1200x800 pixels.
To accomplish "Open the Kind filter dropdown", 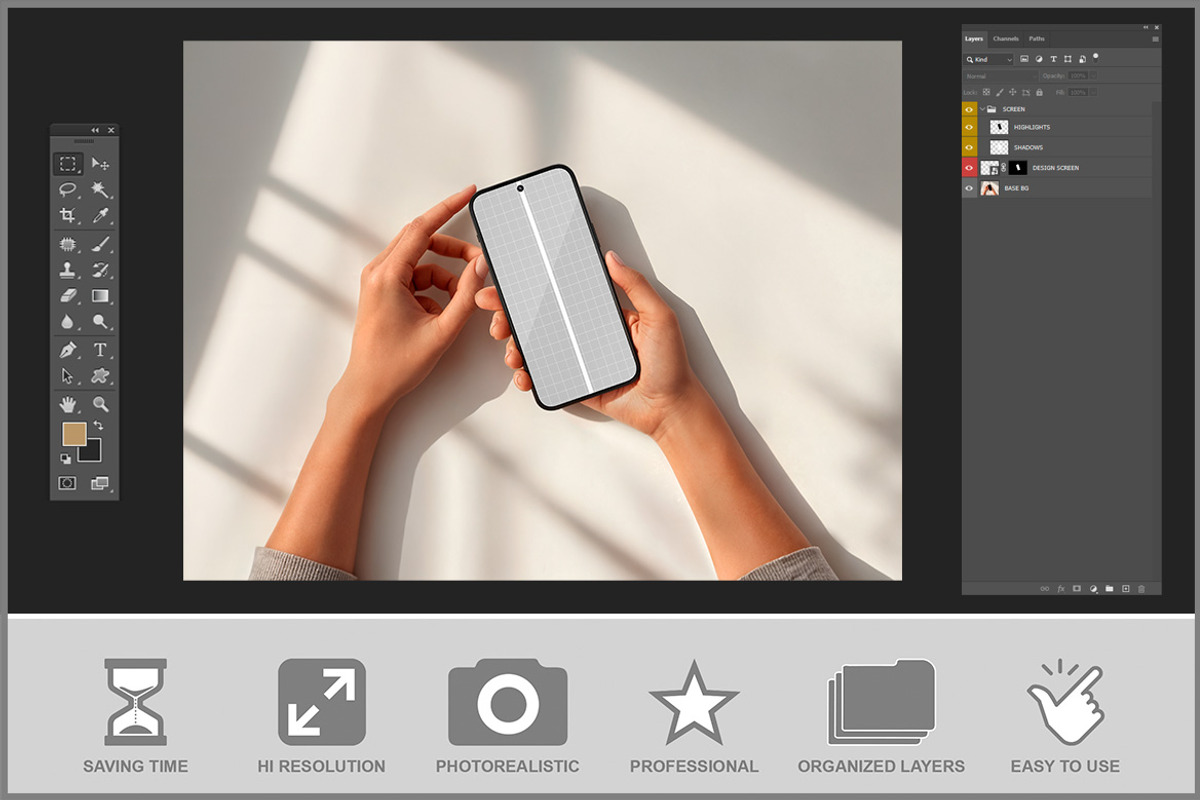I will coord(989,60).
